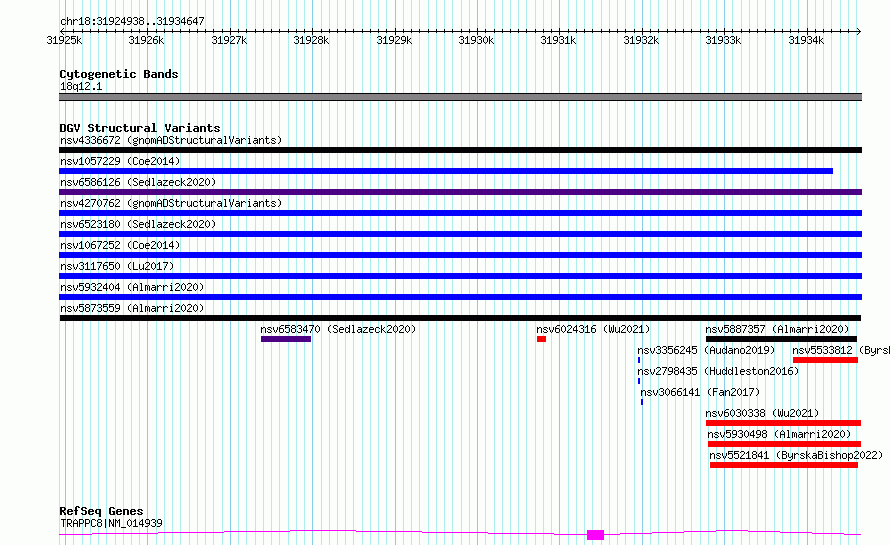Click the small blue nsv3356245 Audano2019 marker
The image size is (890, 545).
coord(639,360)
